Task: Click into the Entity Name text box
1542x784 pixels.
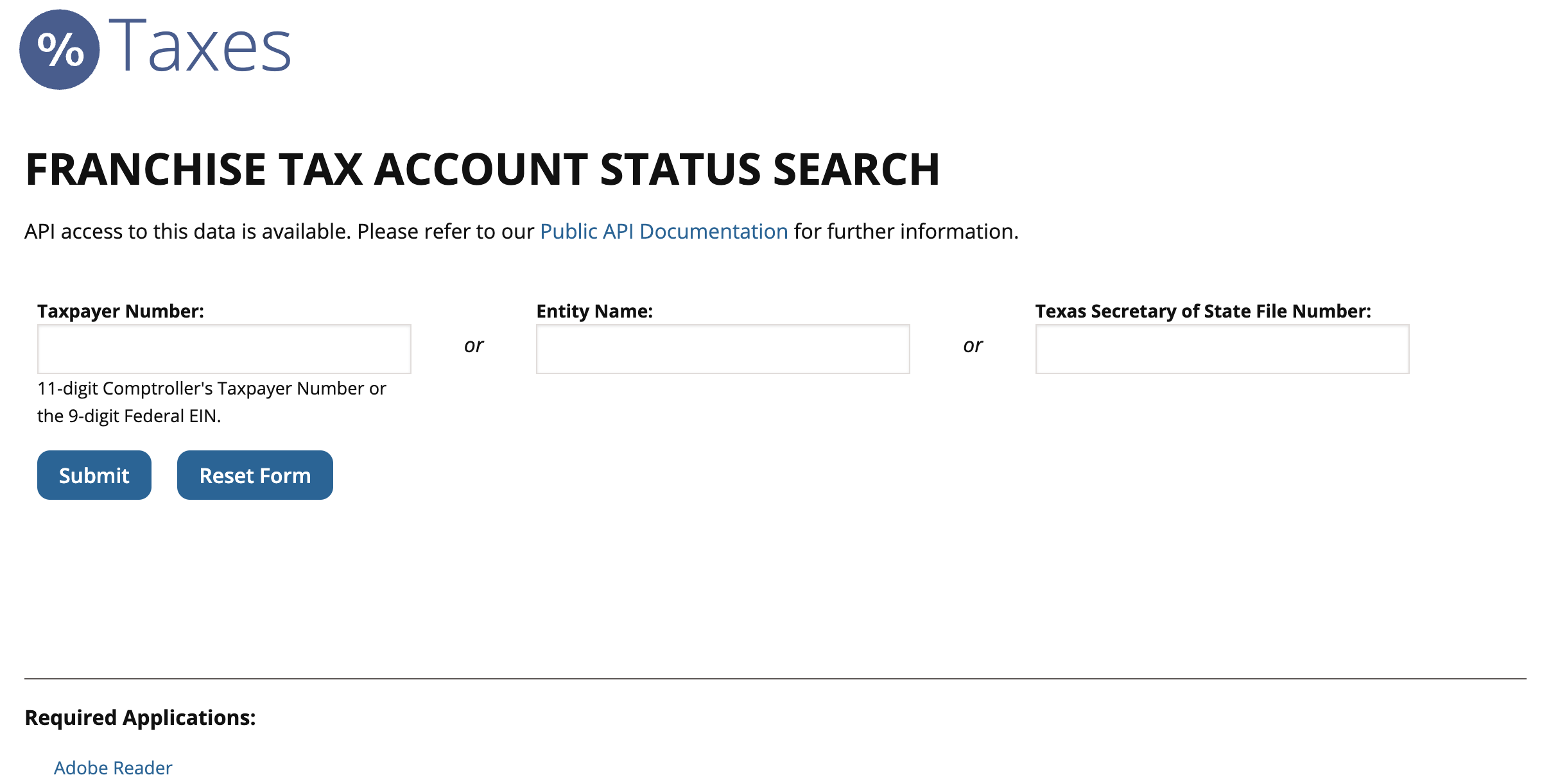Action: 723,349
